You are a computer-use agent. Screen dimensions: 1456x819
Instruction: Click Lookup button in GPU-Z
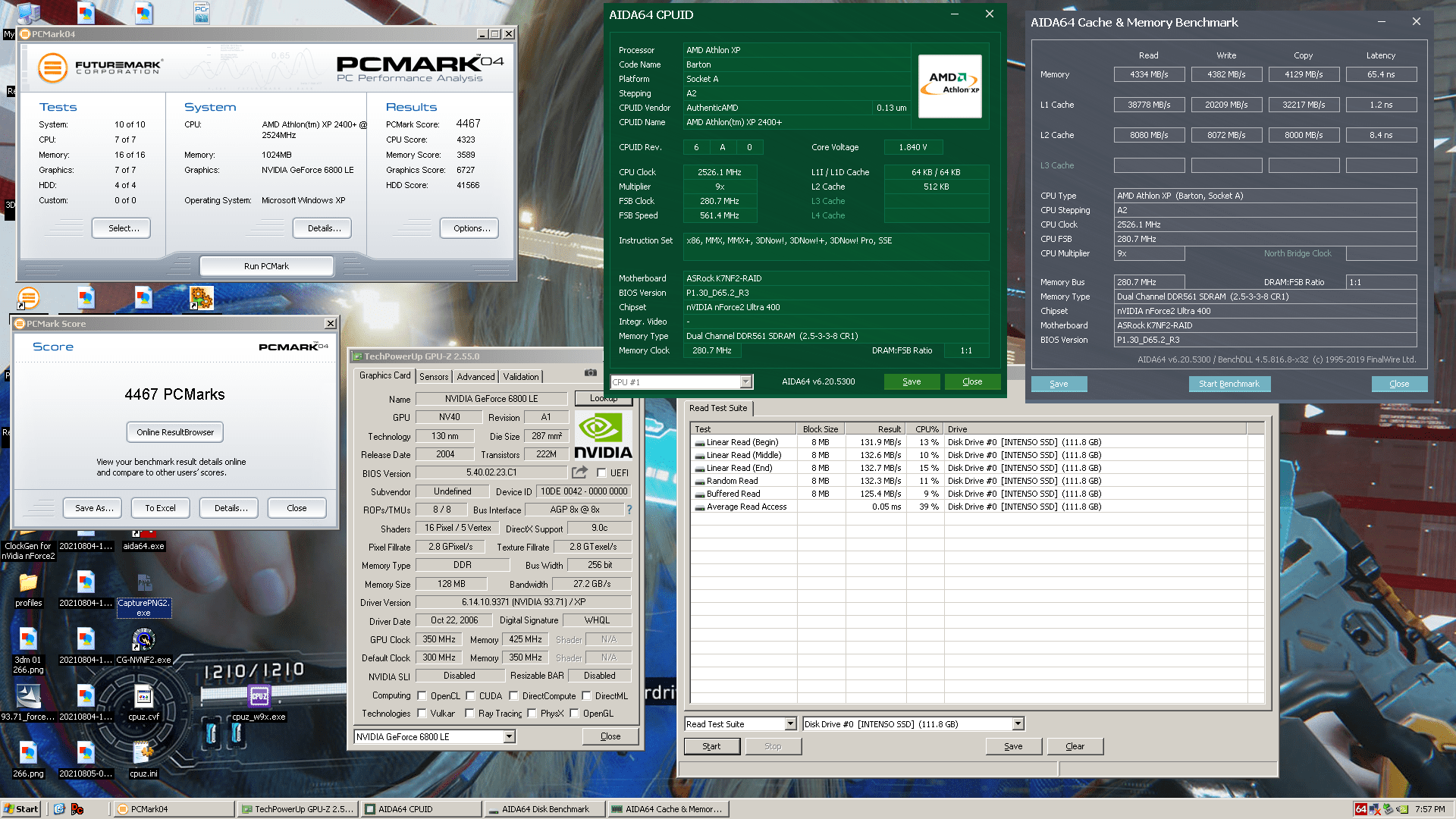click(x=604, y=398)
